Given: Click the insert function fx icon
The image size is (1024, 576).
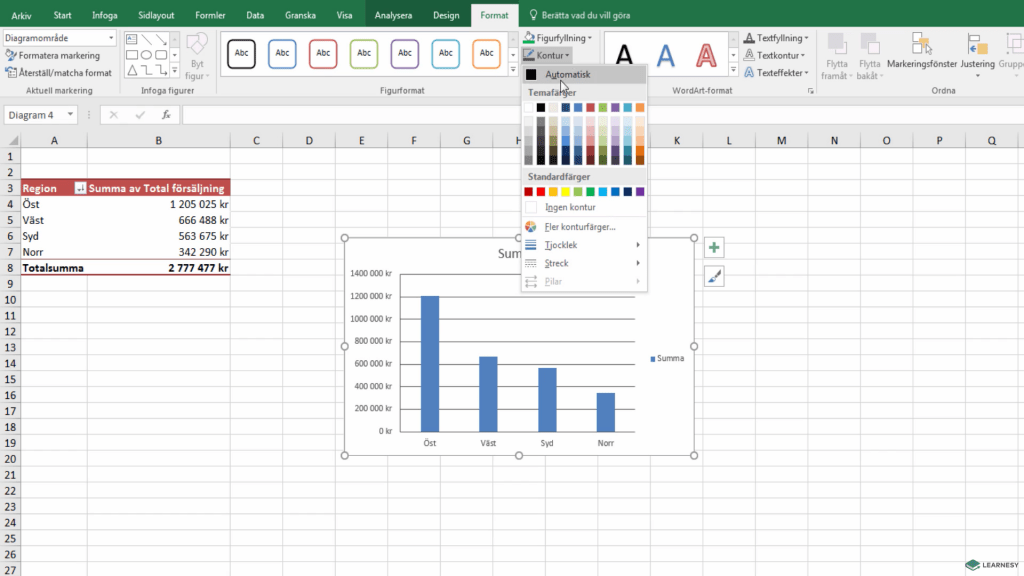Looking at the screenshot, I should (166, 115).
